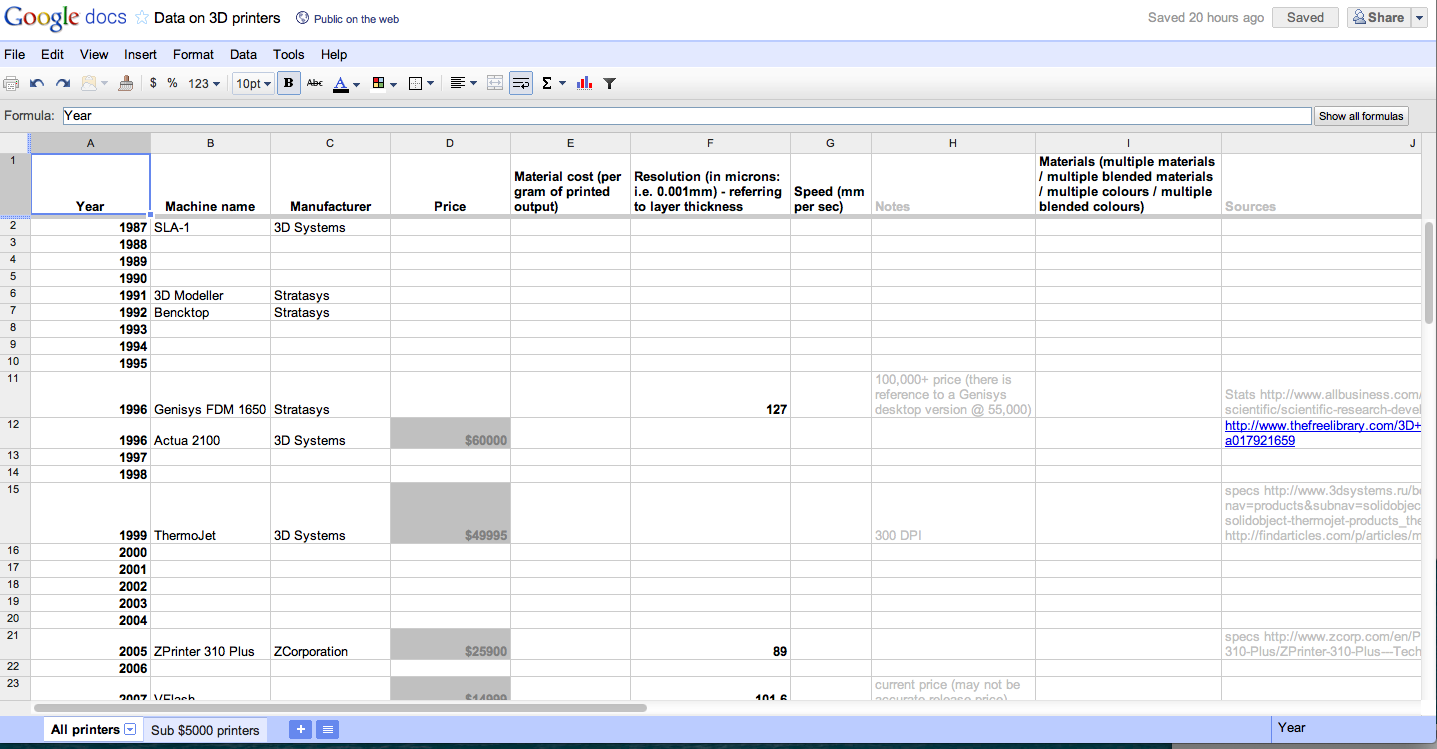The image size is (1437, 749).
Task: Select the paint format brush icon
Action: [x=125, y=84]
